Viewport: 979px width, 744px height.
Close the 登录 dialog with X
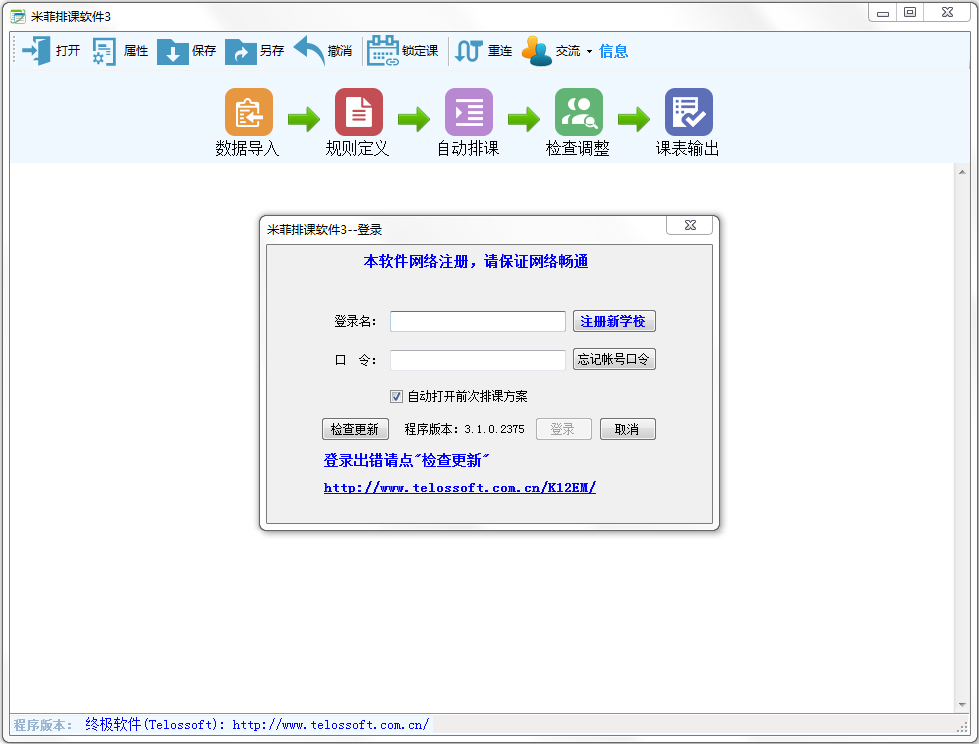(x=690, y=225)
